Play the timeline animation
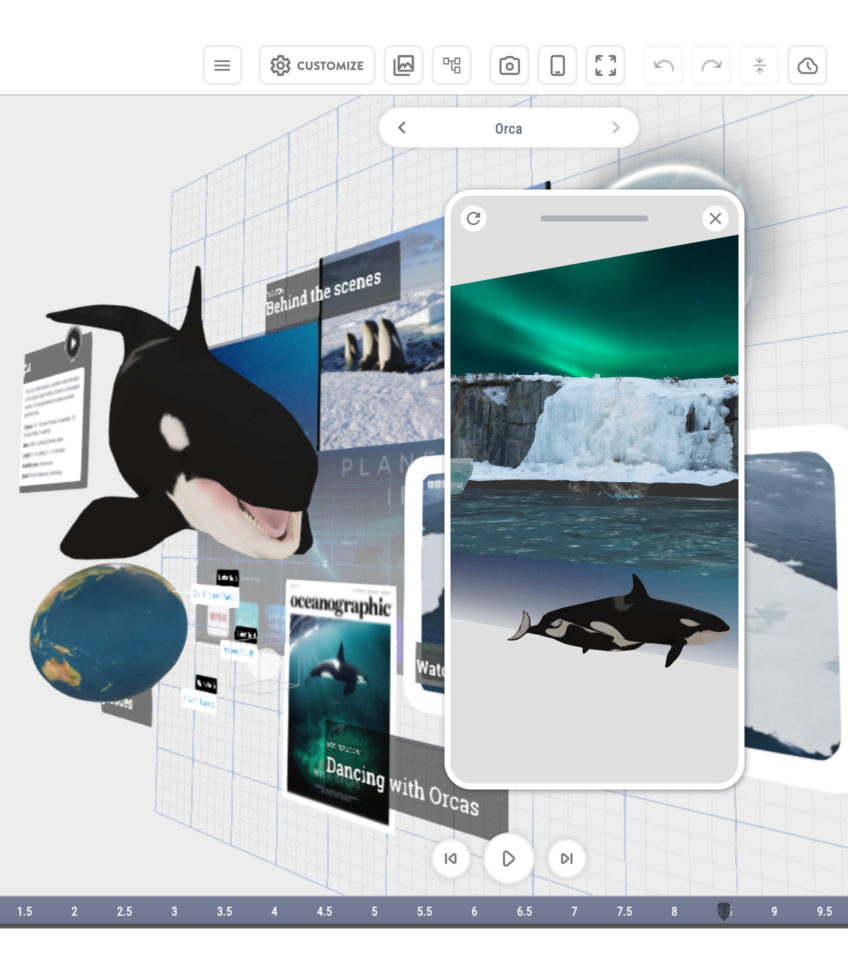Screen dimensions: 848x960 click(x=508, y=858)
